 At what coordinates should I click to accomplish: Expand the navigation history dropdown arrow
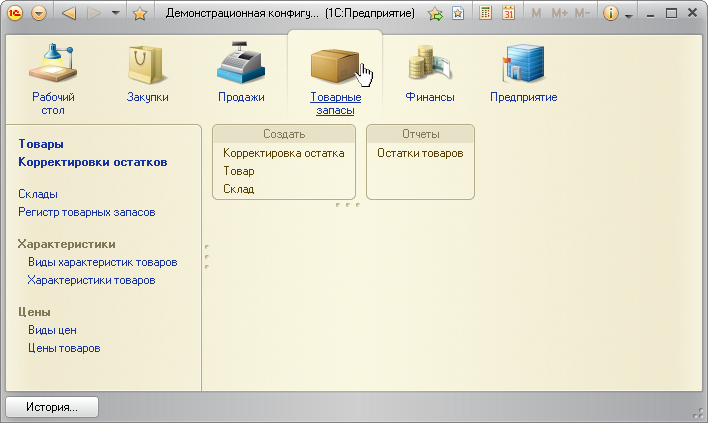[x=116, y=13]
